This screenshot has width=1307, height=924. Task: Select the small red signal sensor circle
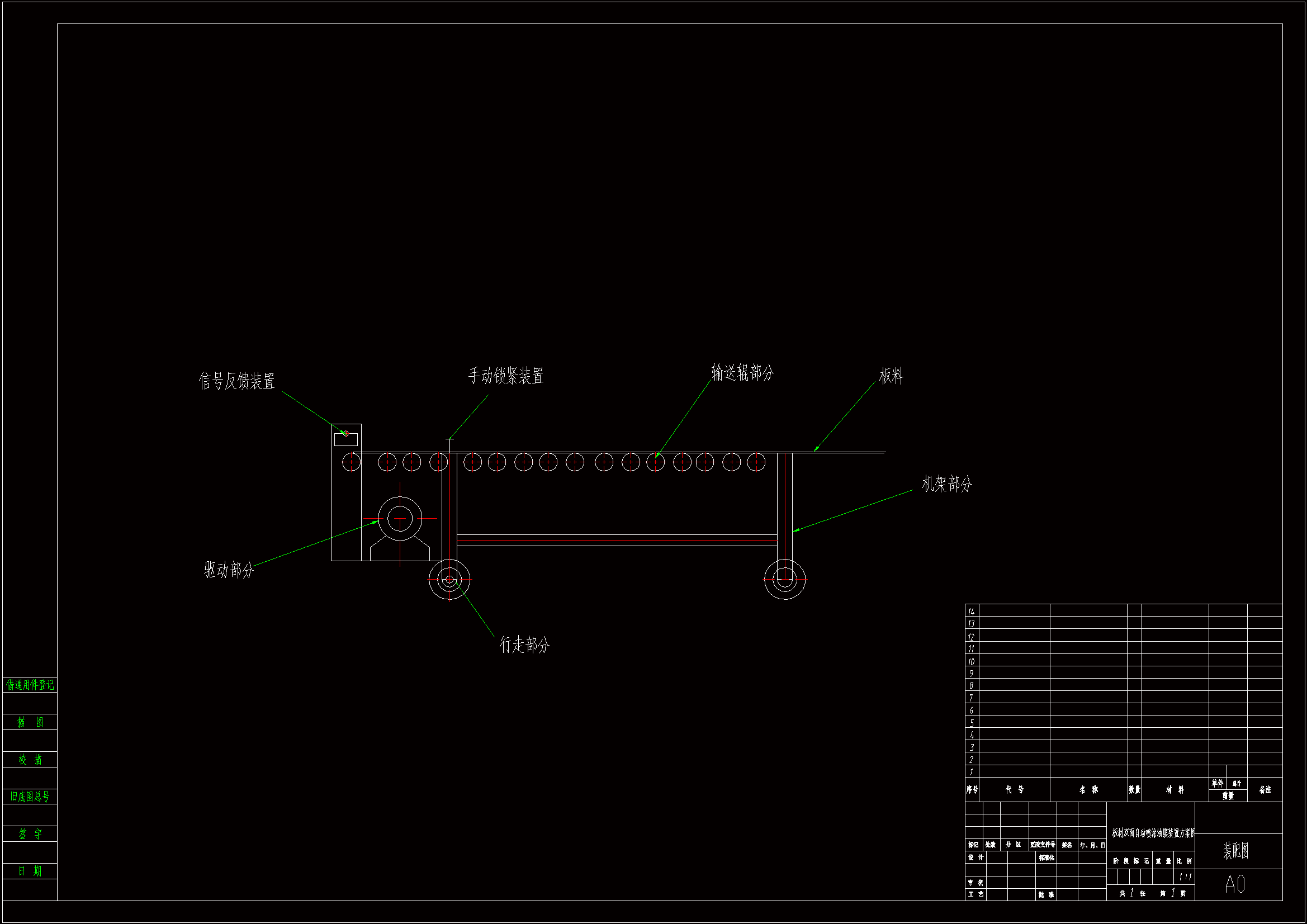(x=345, y=434)
